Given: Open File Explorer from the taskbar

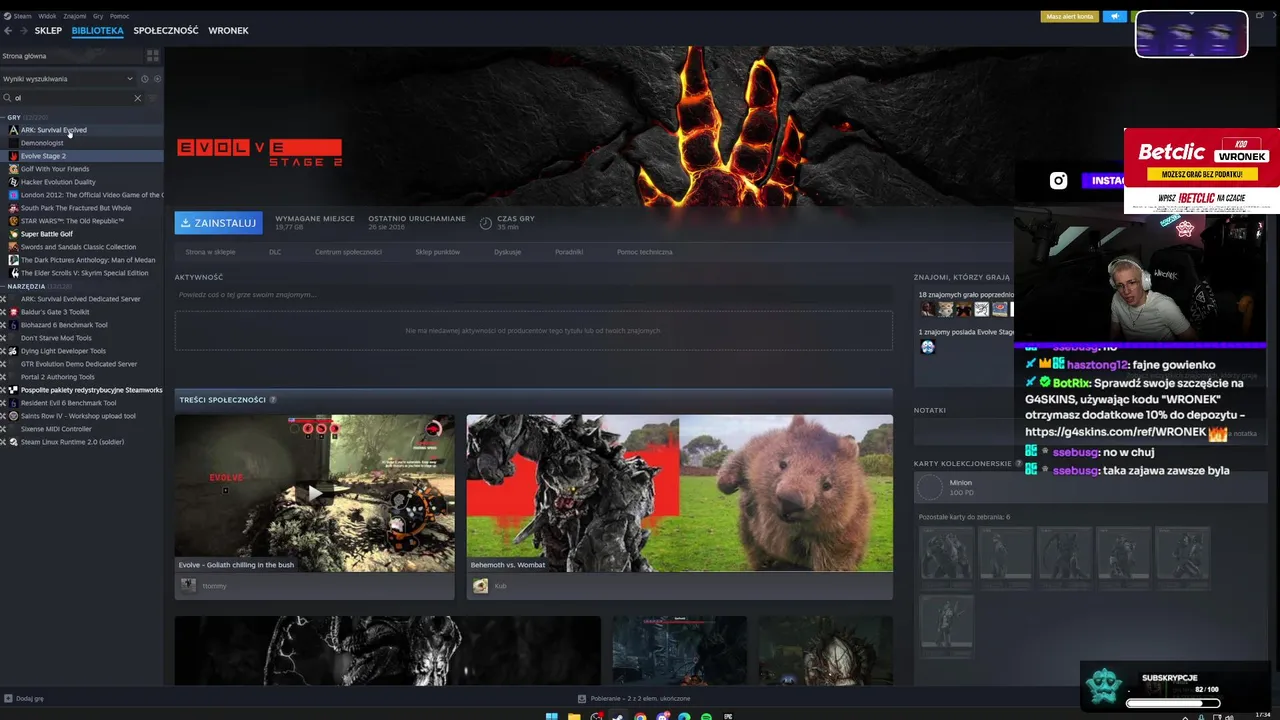Looking at the screenshot, I should 574,716.
